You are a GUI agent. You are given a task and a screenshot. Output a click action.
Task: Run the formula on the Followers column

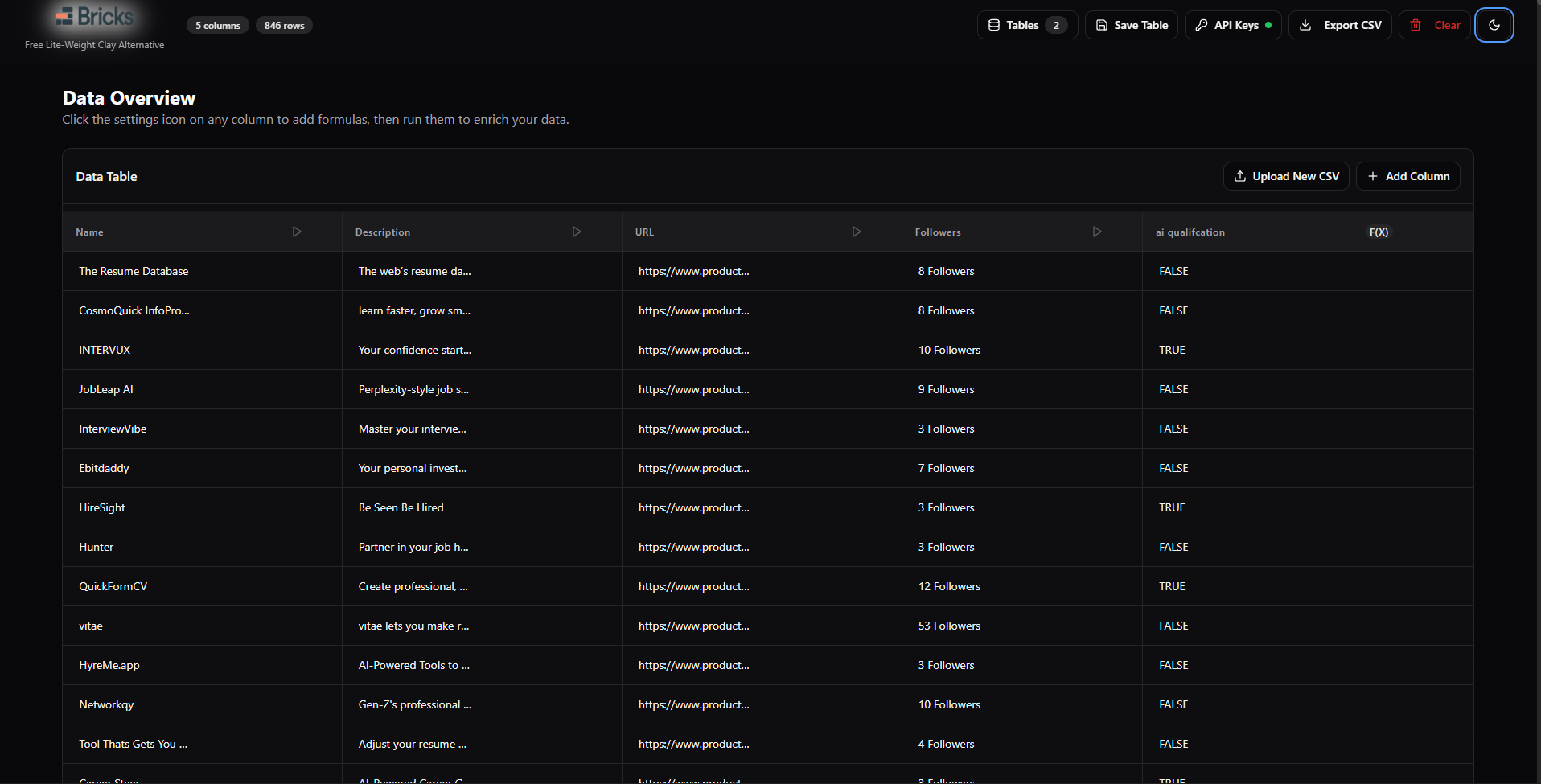tap(1097, 232)
